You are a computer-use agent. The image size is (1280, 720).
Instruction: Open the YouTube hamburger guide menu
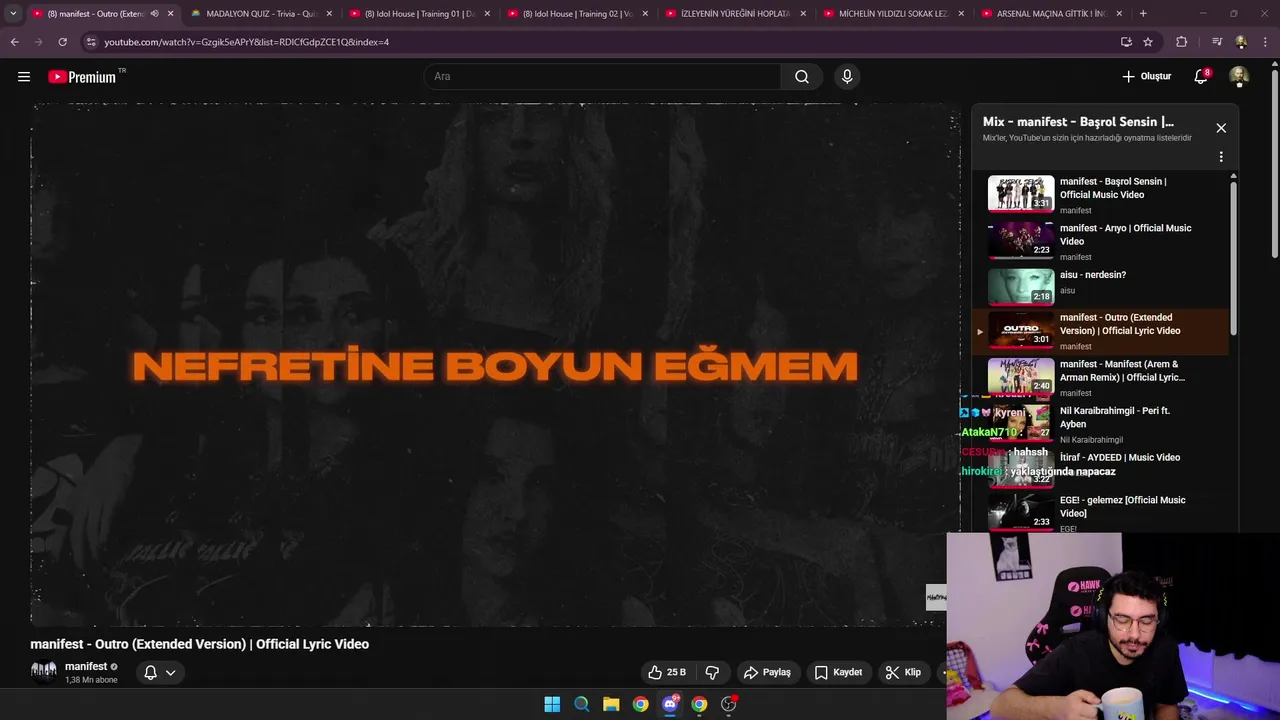(x=24, y=77)
